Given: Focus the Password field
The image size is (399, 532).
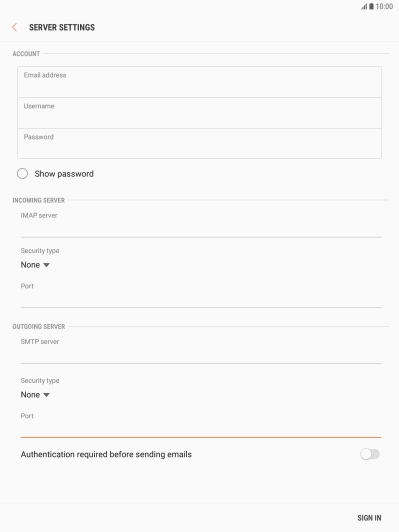Looking at the screenshot, I should 200,144.
